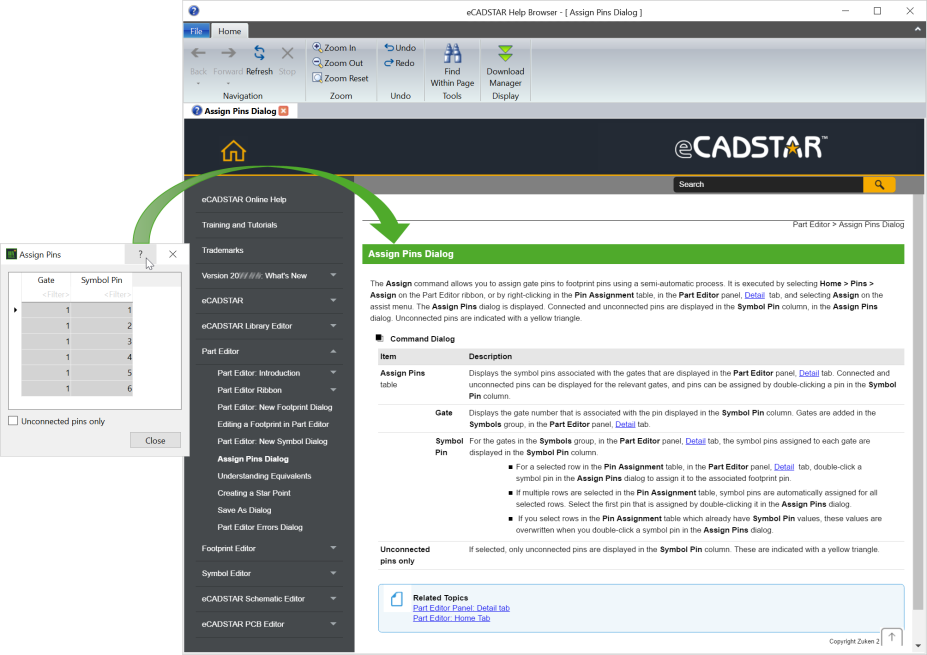Select Assign Pins Dialog in sidebar
The width and height of the screenshot is (927, 655).
[253, 459]
